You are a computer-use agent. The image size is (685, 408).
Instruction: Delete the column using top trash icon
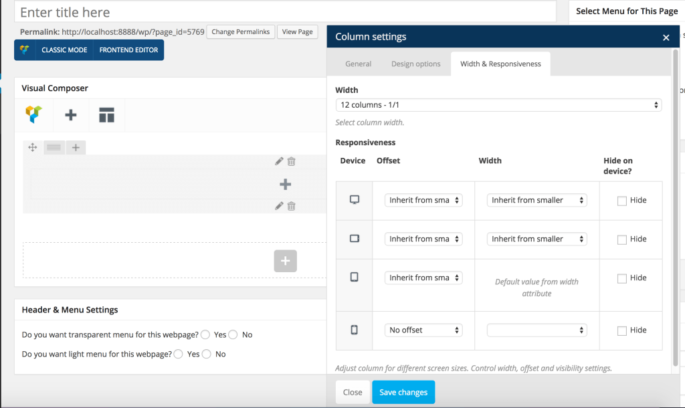[292, 161]
